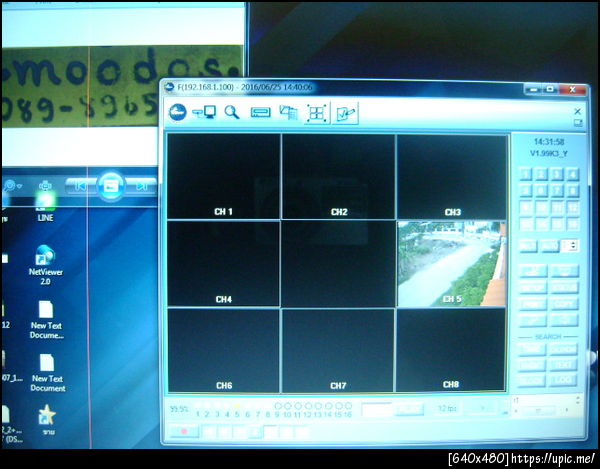Screen dimensions: 600x469
Task: Select the channel 10 circle indicator
Action: pyautogui.click(x=288, y=405)
